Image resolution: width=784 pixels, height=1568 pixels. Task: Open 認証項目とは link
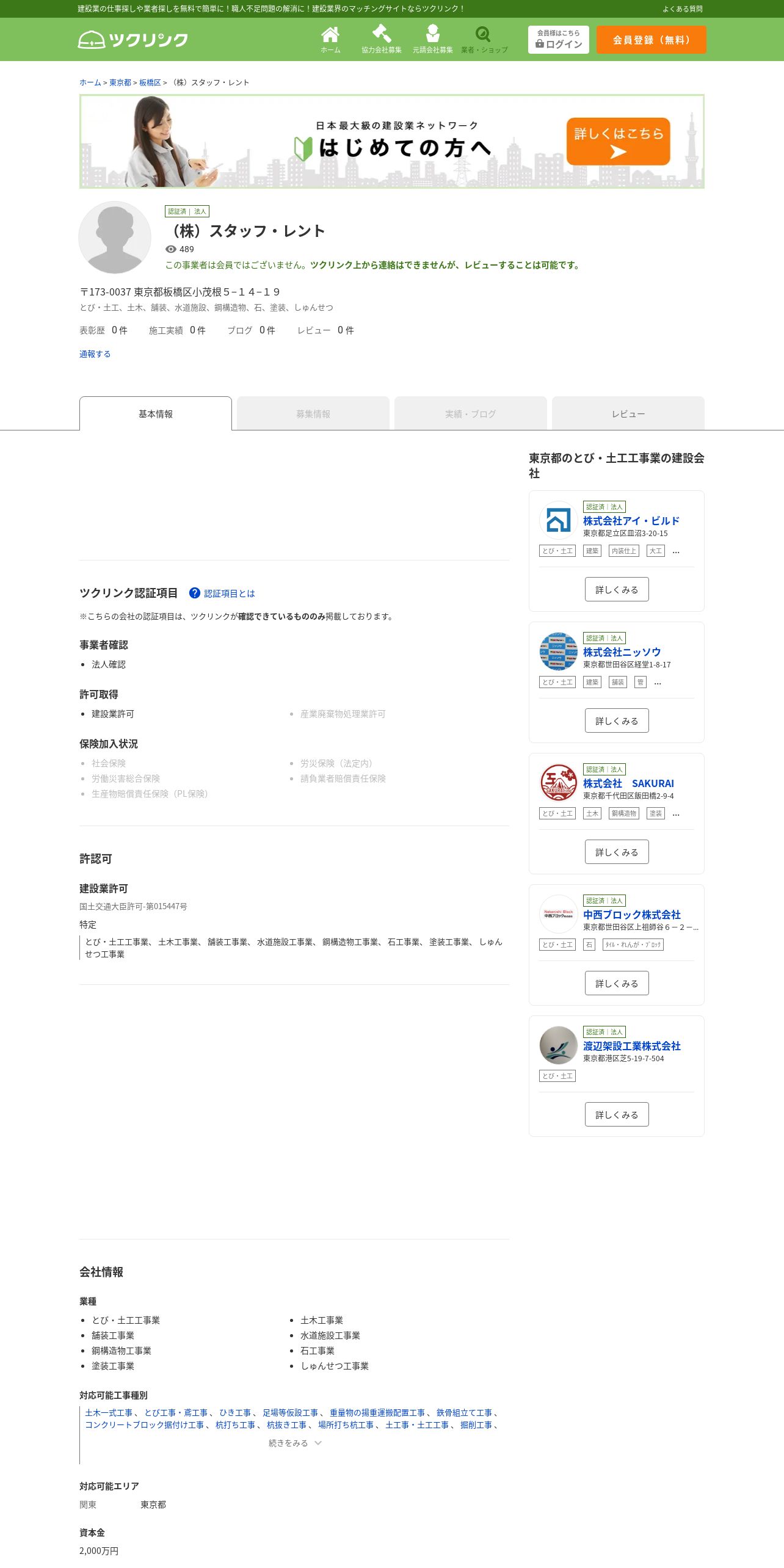[230, 593]
